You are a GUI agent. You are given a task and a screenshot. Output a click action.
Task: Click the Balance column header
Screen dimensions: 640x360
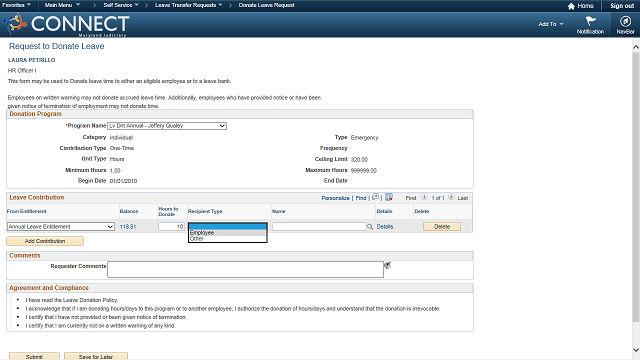click(x=129, y=211)
